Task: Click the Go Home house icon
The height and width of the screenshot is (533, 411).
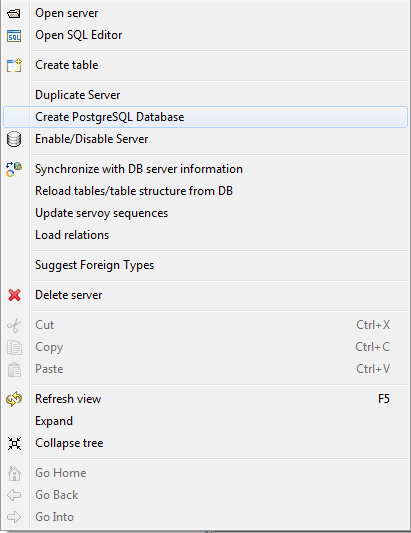Action: pyautogui.click(x=14, y=473)
